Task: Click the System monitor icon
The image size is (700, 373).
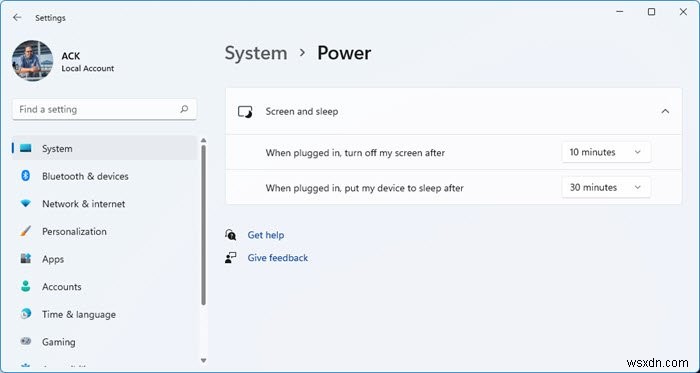Action: 26,148
